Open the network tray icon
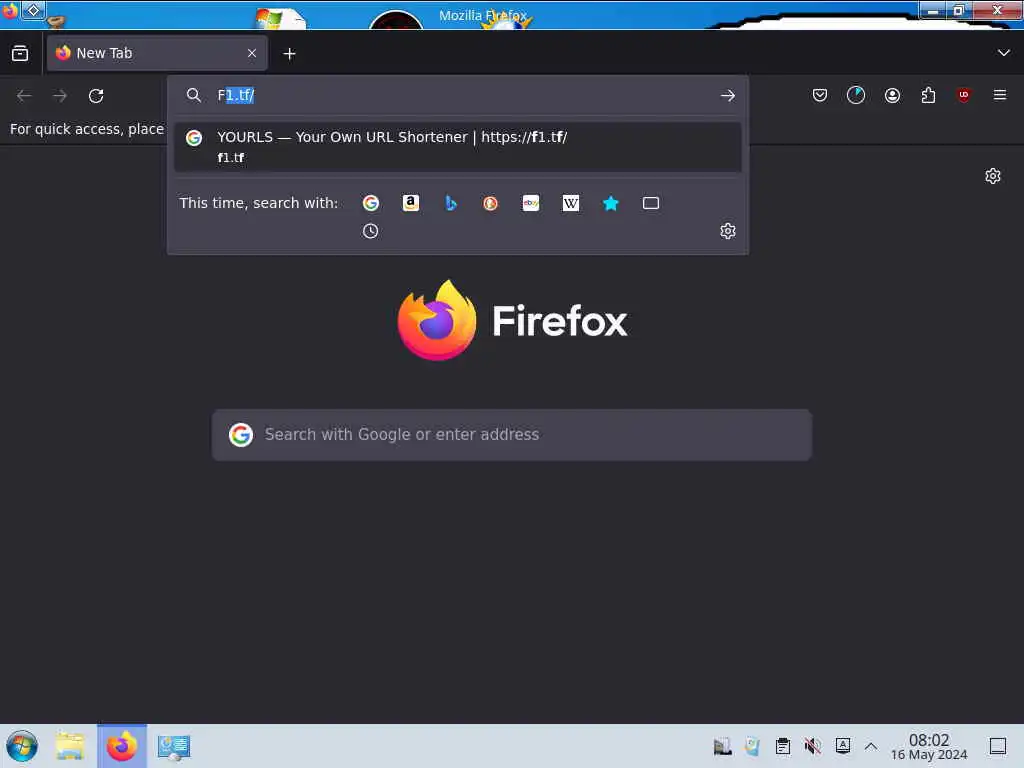Image resolution: width=1024 pixels, height=768 pixels. pos(722,746)
